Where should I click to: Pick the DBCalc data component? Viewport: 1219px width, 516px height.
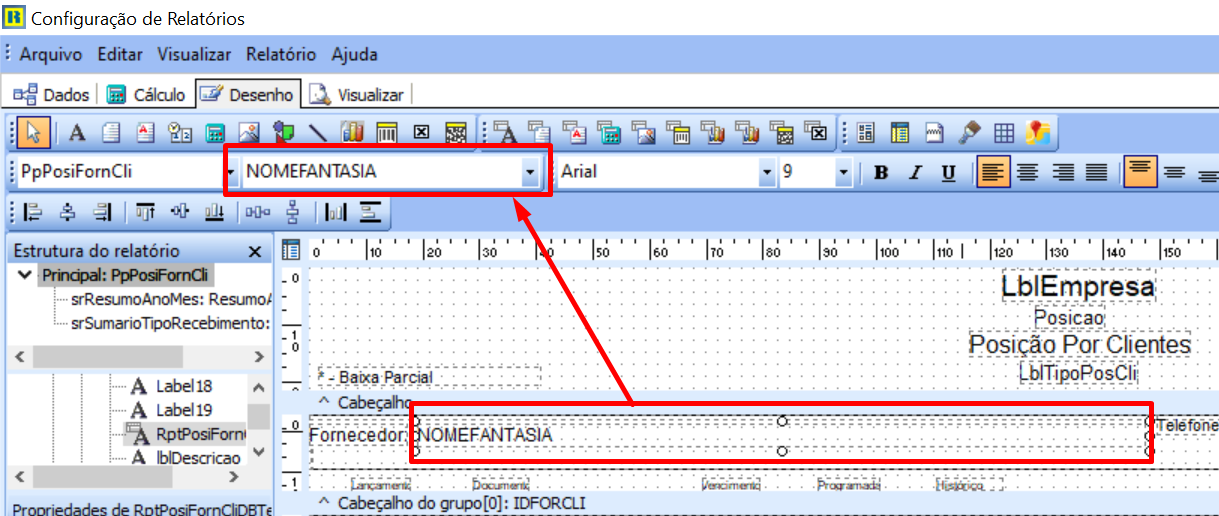(x=610, y=131)
